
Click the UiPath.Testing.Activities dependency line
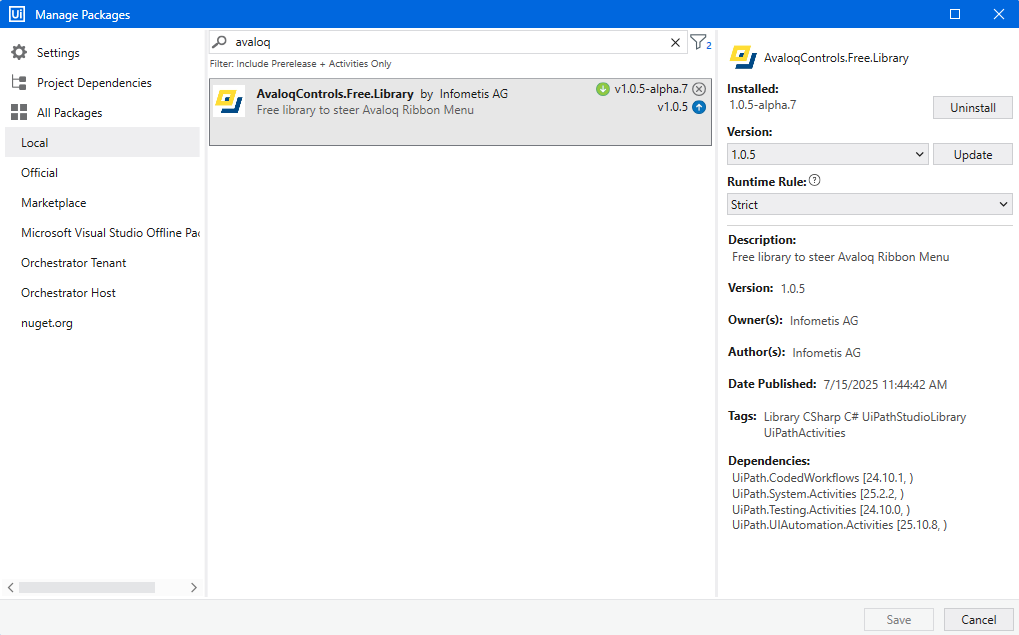[821, 510]
